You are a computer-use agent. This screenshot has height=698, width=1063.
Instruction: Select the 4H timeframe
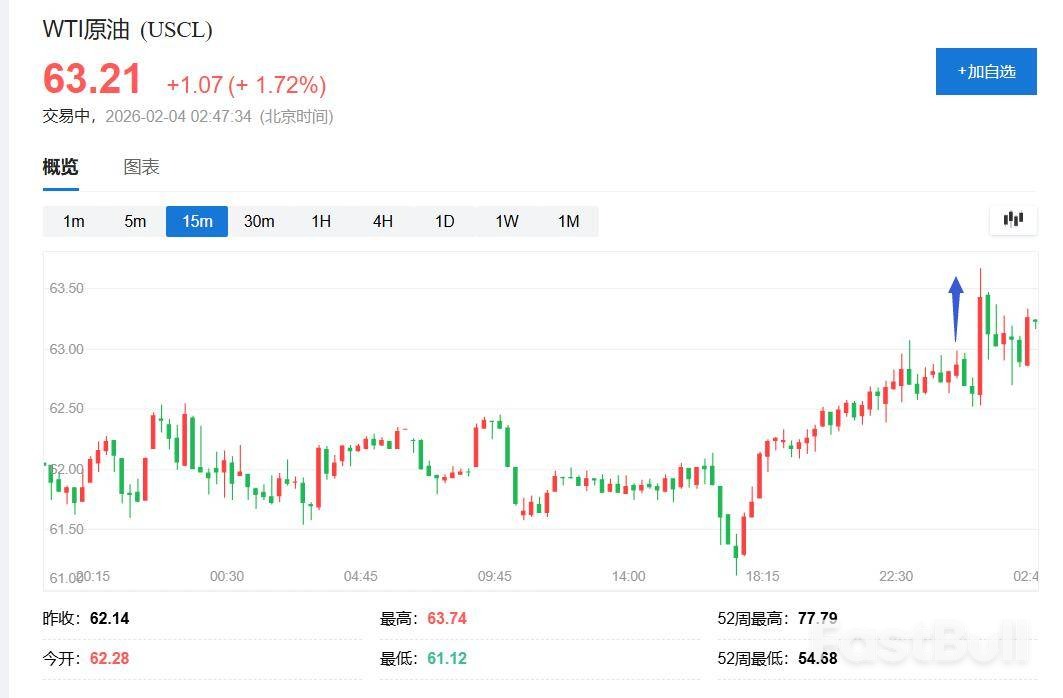(382, 221)
